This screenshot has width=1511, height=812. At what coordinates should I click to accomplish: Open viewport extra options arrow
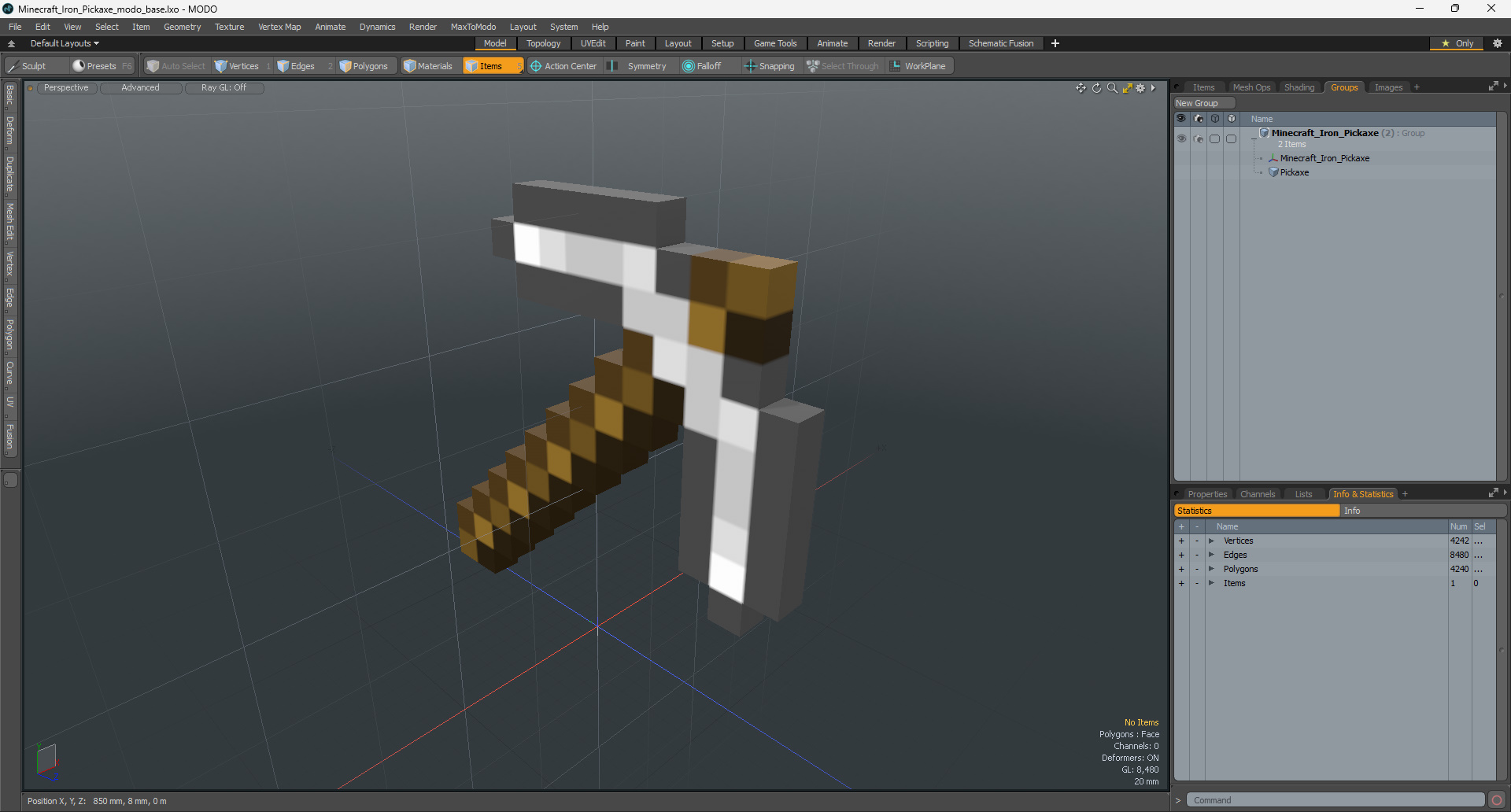(x=1153, y=88)
